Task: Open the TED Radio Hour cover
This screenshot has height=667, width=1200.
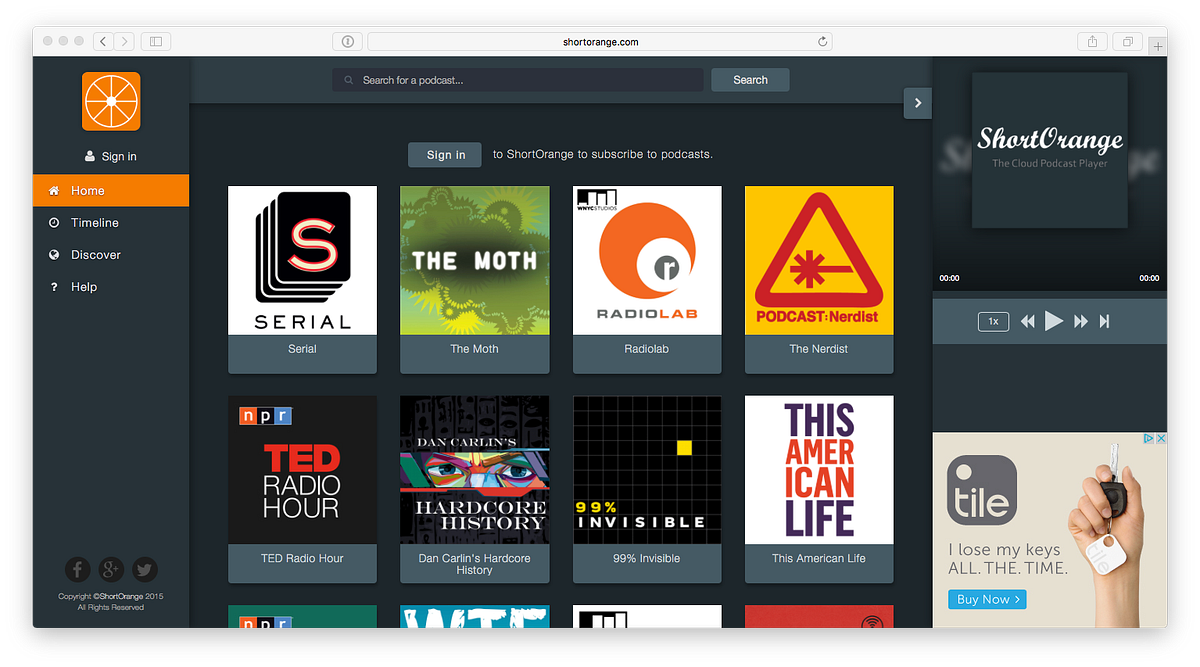Action: pyautogui.click(x=302, y=470)
